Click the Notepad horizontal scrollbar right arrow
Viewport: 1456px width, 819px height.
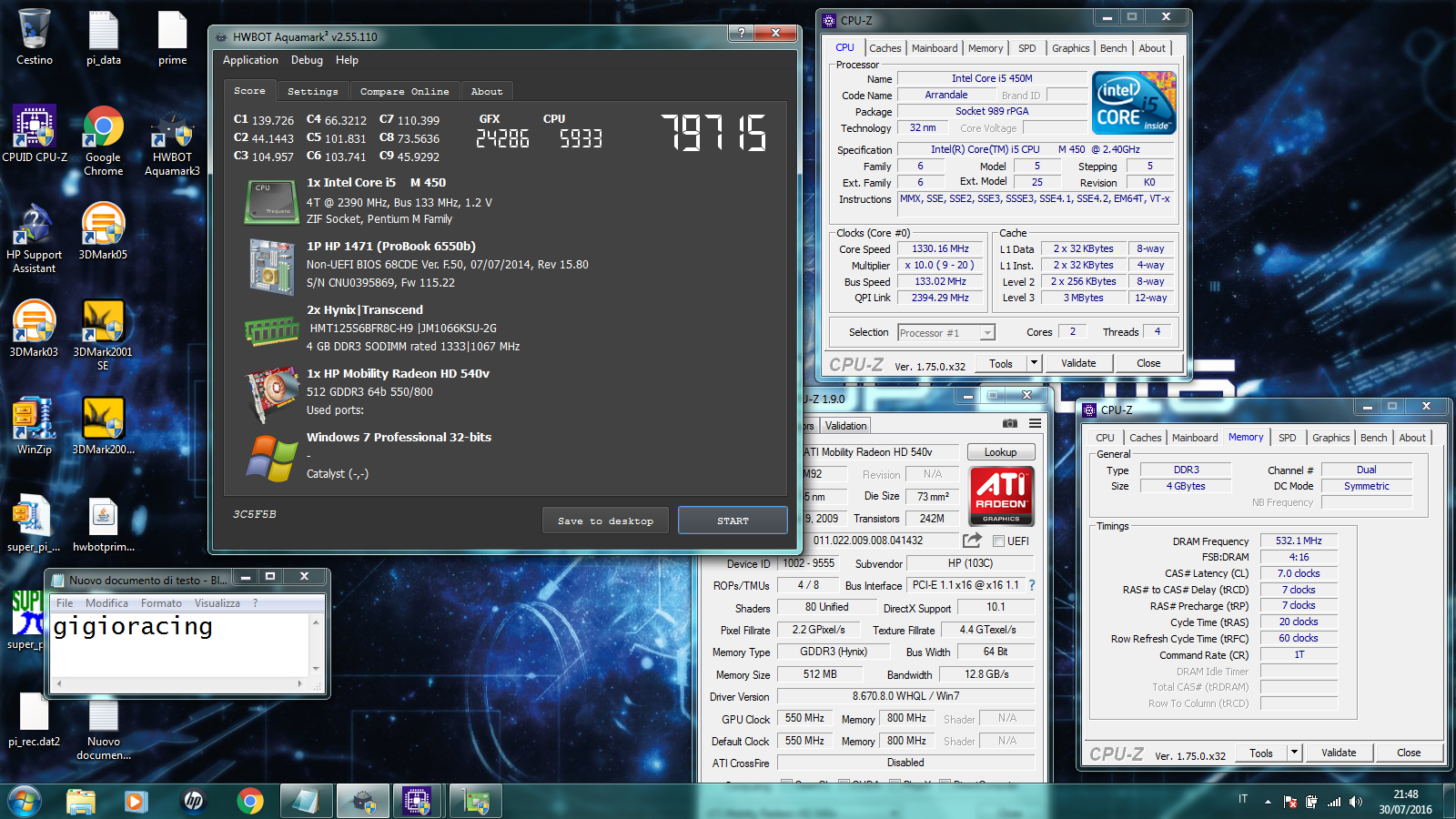[x=300, y=683]
